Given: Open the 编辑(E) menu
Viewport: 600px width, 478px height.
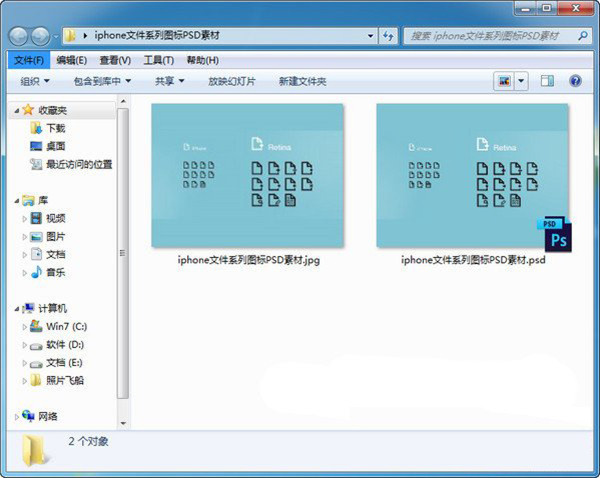Looking at the screenshot, I should 72,60.
